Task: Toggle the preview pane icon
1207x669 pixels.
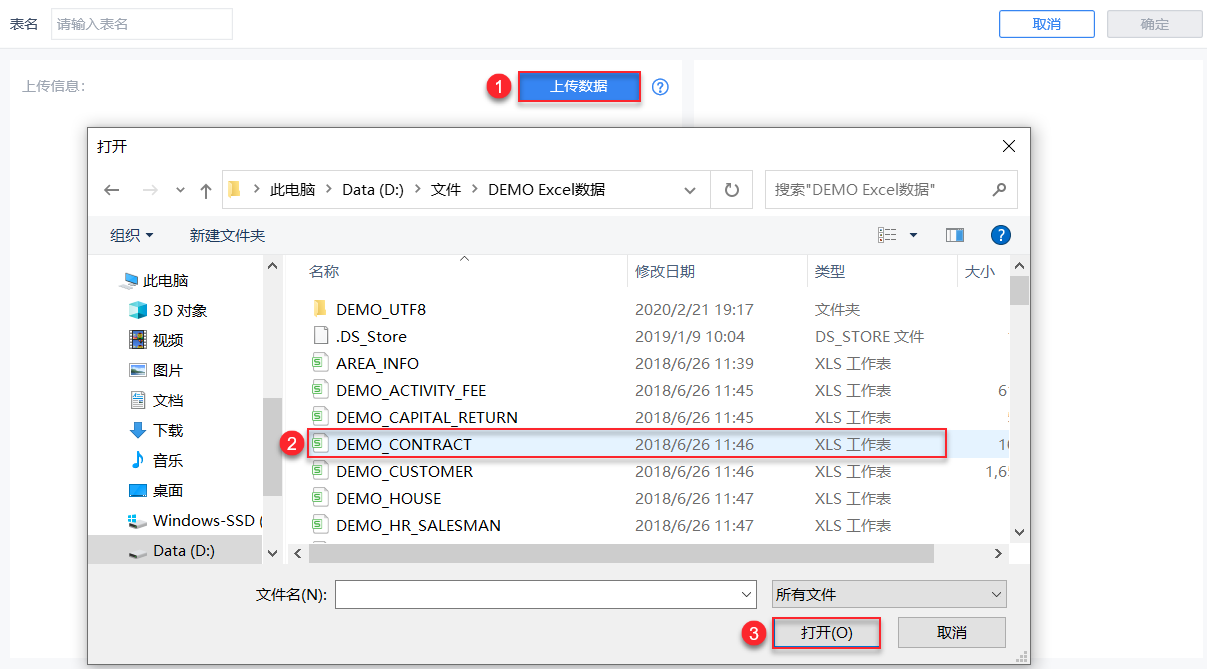Action: point(955,235)
